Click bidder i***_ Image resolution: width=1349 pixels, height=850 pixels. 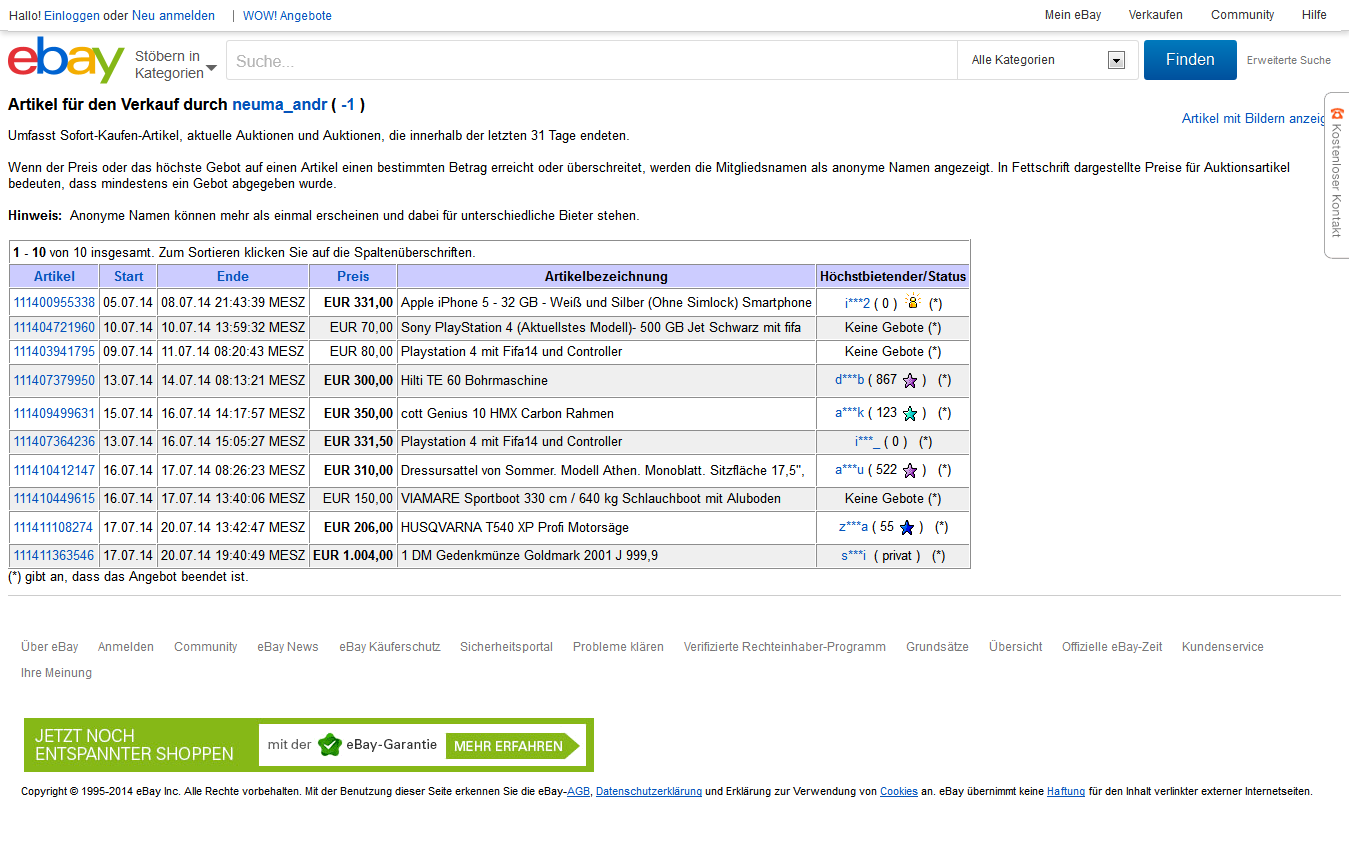[867, 442]
